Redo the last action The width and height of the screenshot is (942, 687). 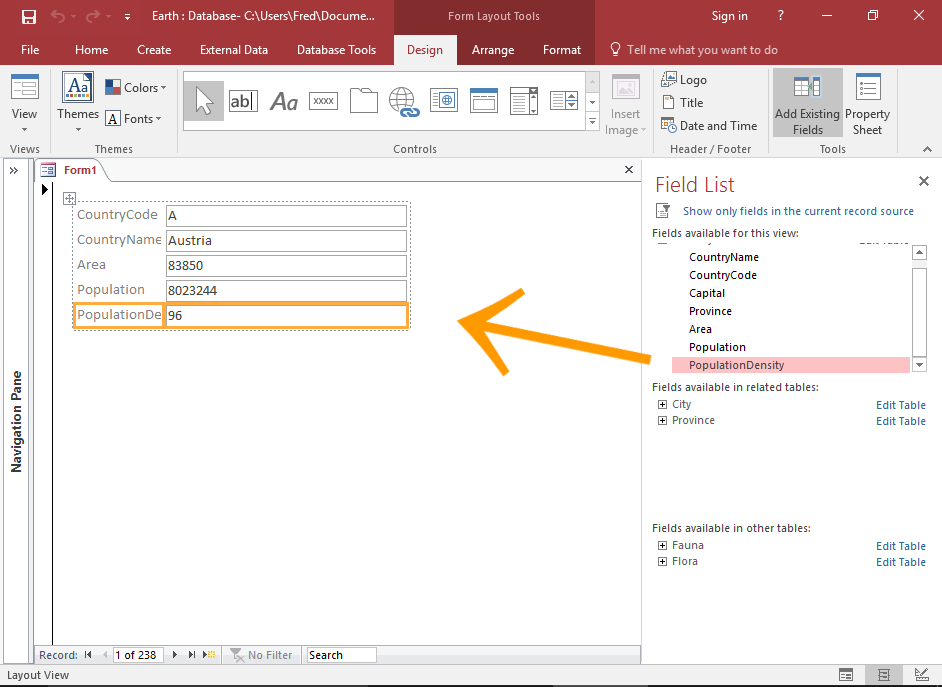coord(93,16)
